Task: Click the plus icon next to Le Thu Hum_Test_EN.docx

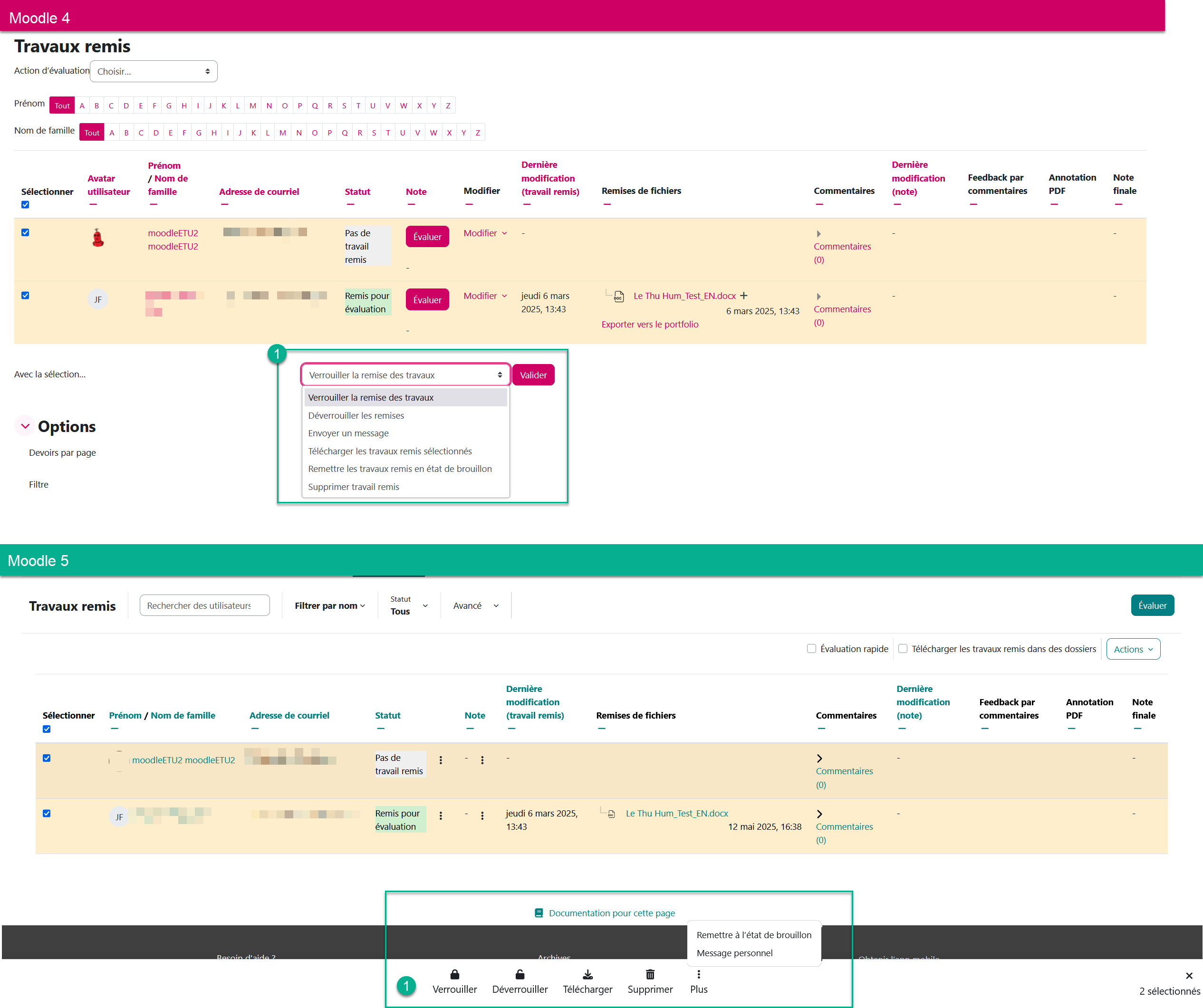Action: 743,296
